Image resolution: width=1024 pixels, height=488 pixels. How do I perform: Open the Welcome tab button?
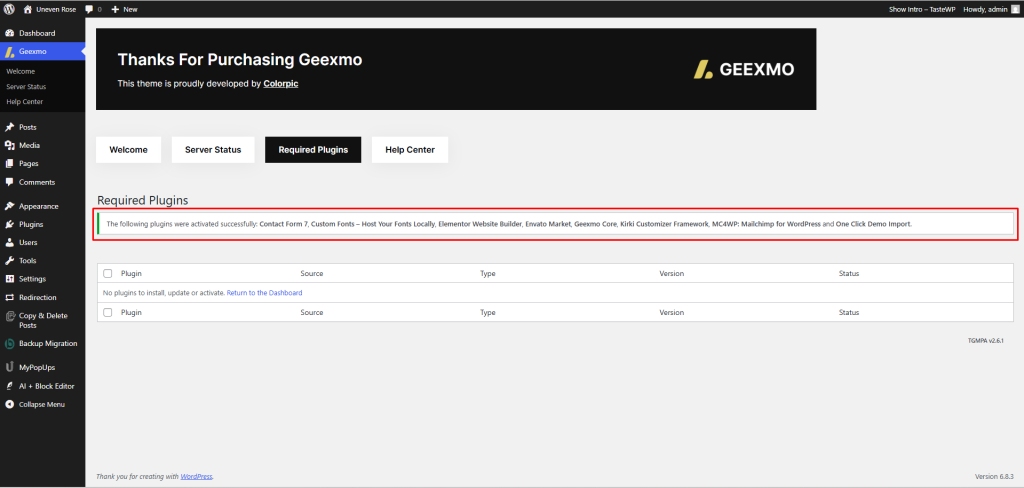click(128, 150)
